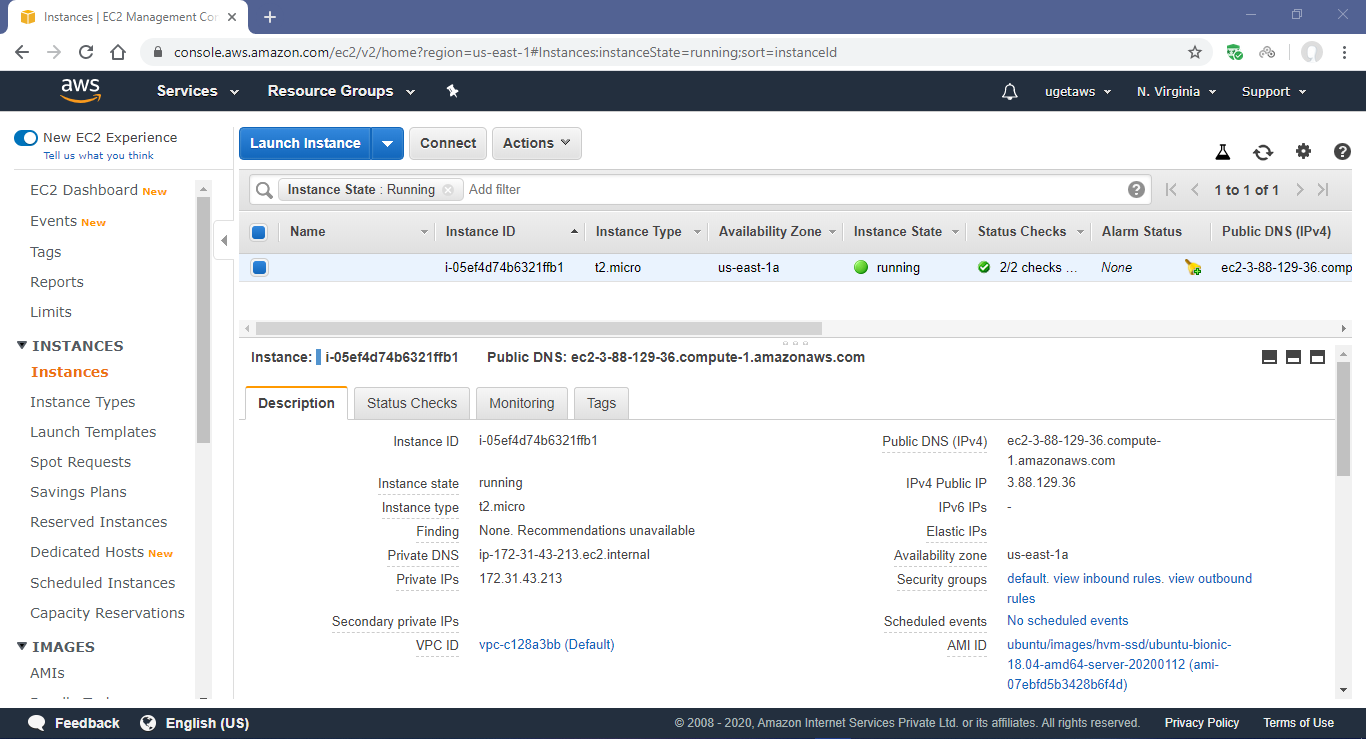Screen dimensions: 1366x739
Task: Click Tell us what you think link
Action: (x=98, y=156)
